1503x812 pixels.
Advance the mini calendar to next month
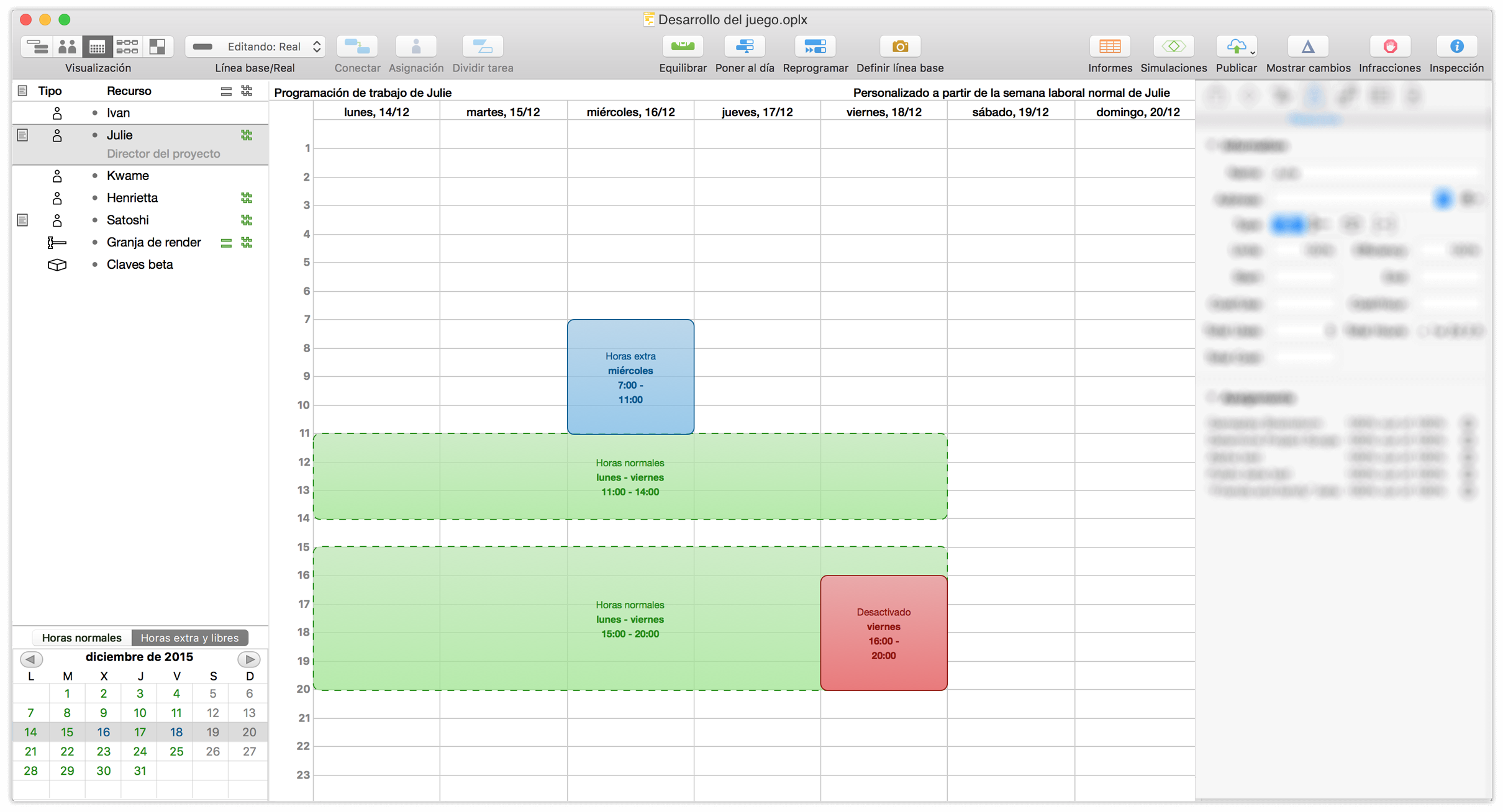point(249,659)
